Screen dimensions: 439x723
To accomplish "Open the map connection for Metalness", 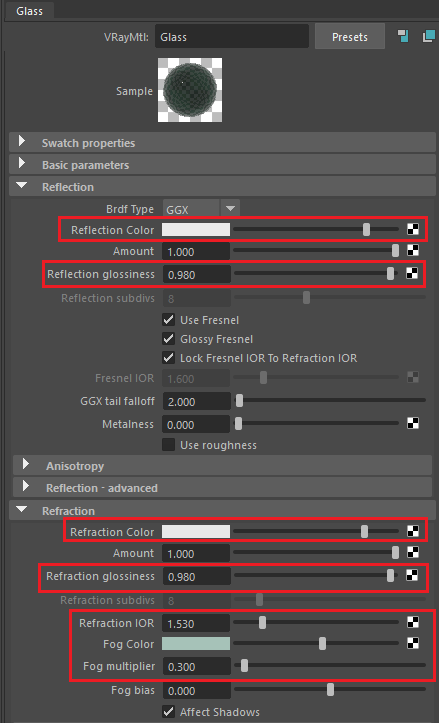I will coord(413,423).
